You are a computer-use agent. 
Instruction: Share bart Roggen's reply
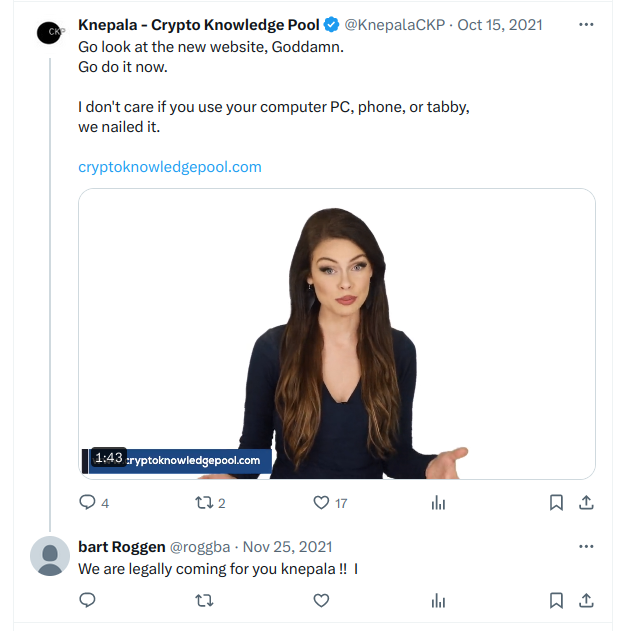click(x=586, y=601)
